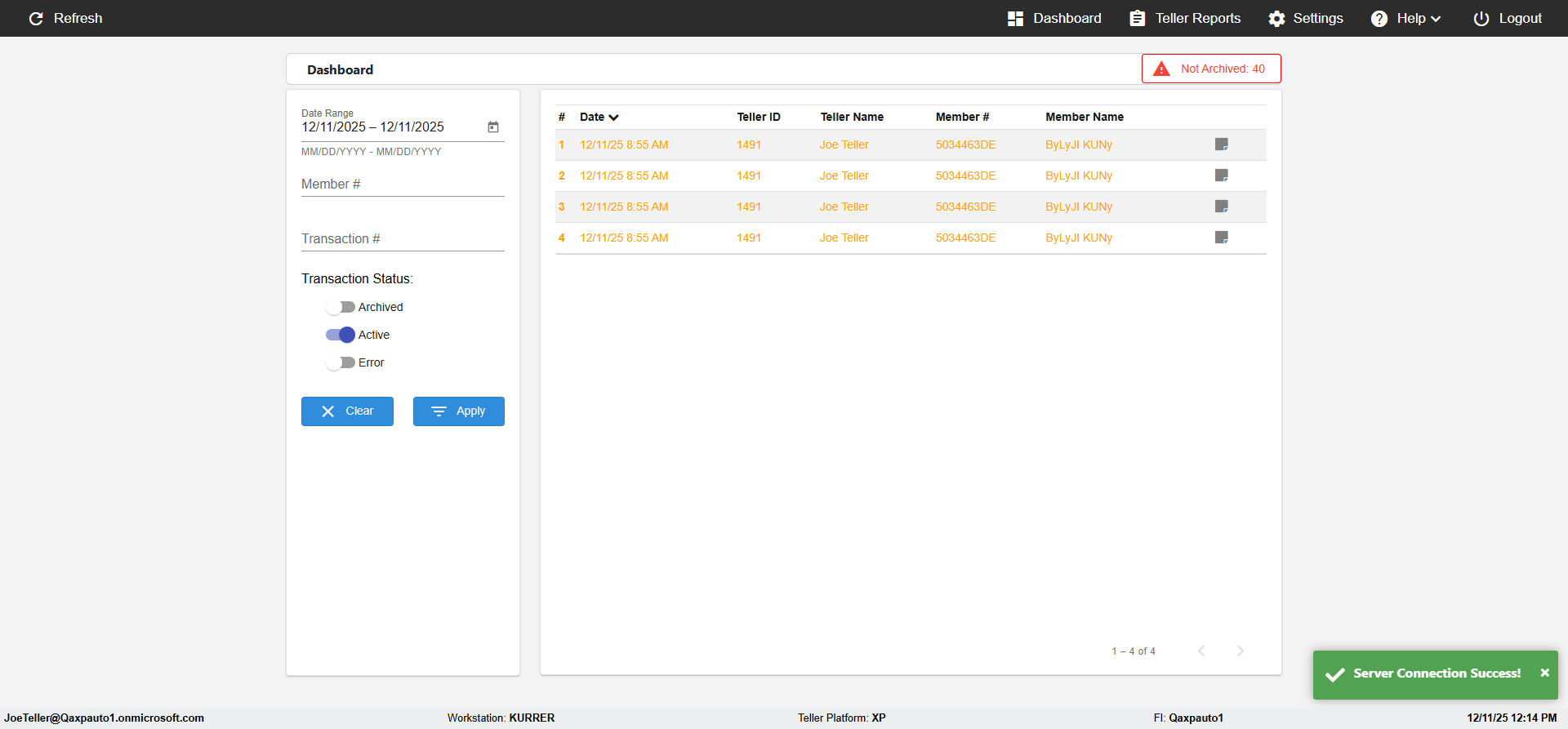Open the calendar date range picker icon
Screen dimensions: 1568x729
pos(493,127)
